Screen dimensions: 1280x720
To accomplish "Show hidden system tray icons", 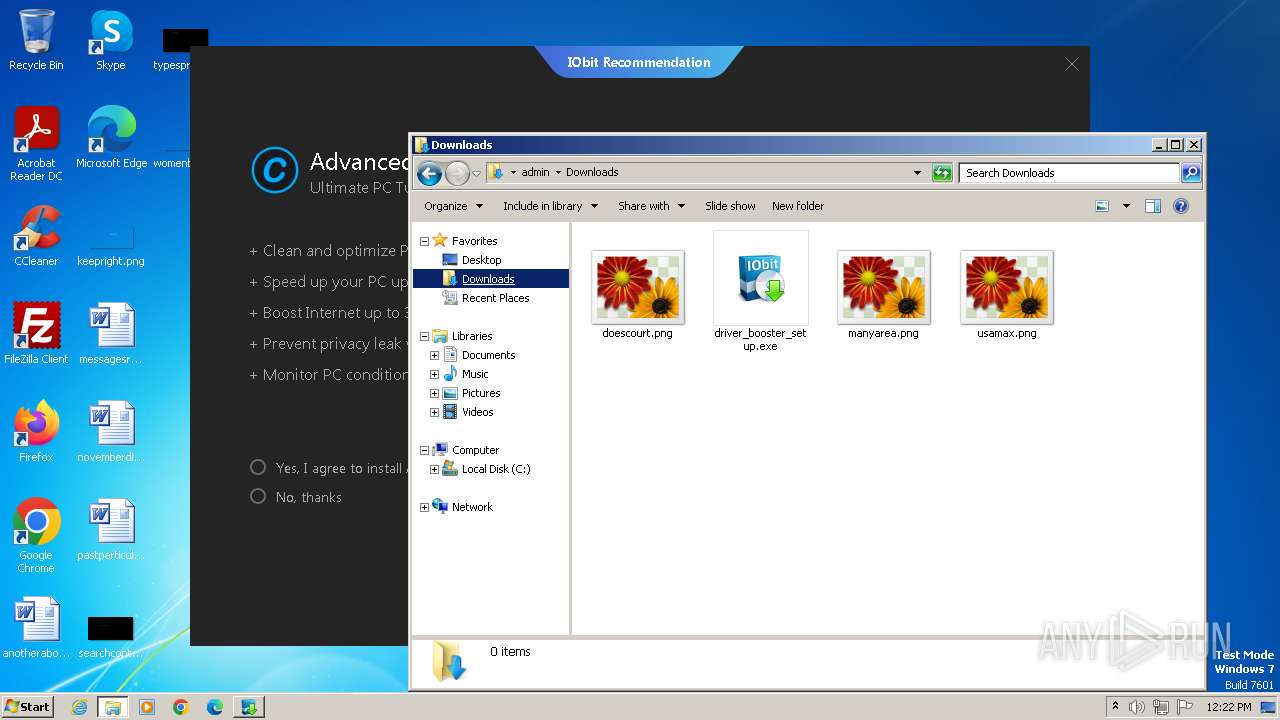I will pos(1115,707).
